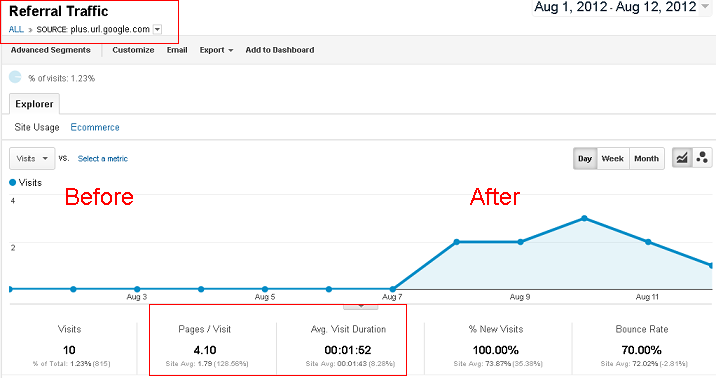Click the Select a metric link
716x378 pixels.
103,158
